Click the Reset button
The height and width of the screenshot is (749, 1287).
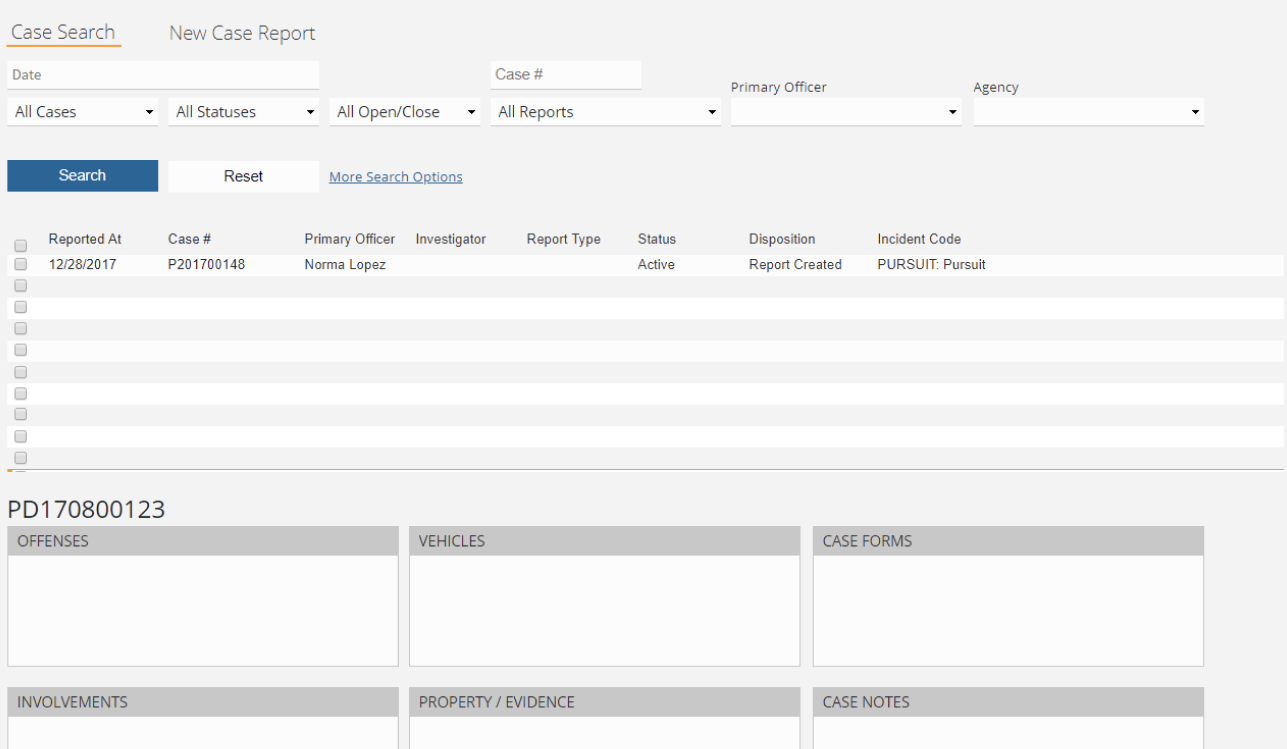click(243, 176)
